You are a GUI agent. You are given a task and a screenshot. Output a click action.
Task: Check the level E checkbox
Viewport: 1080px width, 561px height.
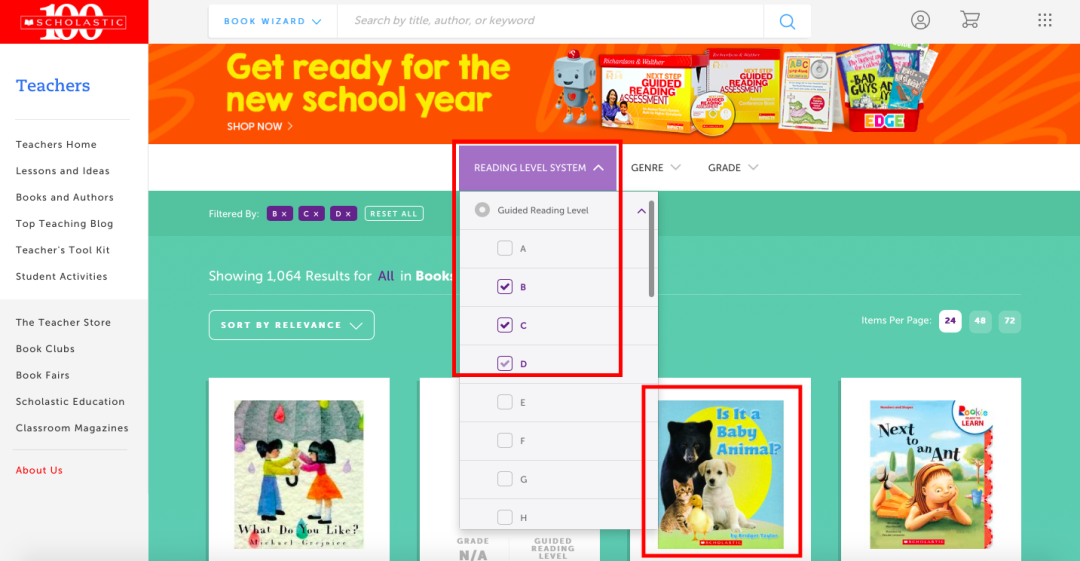pos(505,402)
